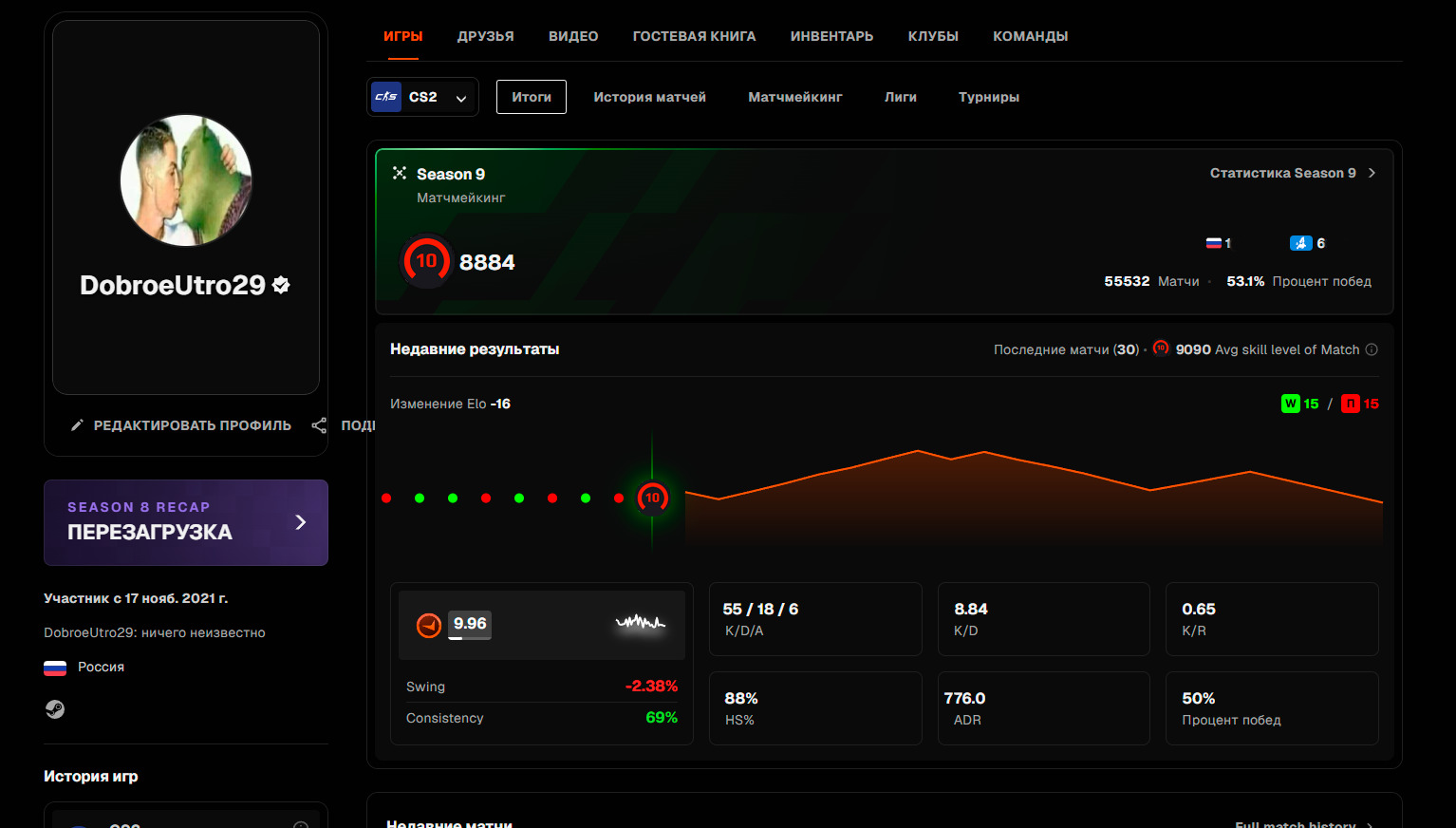Viewport: 1456px width, 828px height.
Task: Click the 53.1% Процент побед stat
Action: [x=1298, y=281]
